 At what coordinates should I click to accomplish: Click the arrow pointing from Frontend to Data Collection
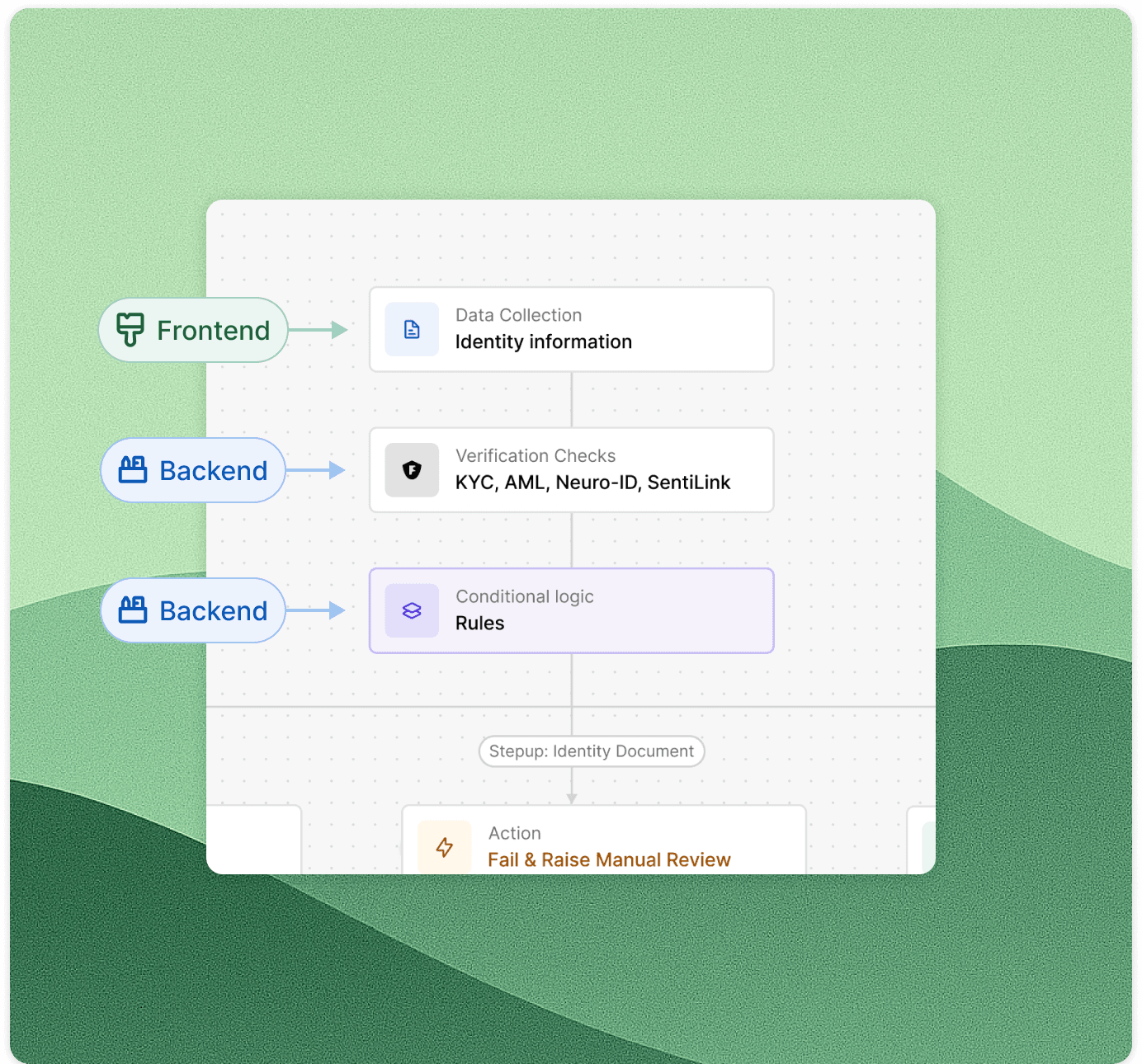(x=319, y=330)
